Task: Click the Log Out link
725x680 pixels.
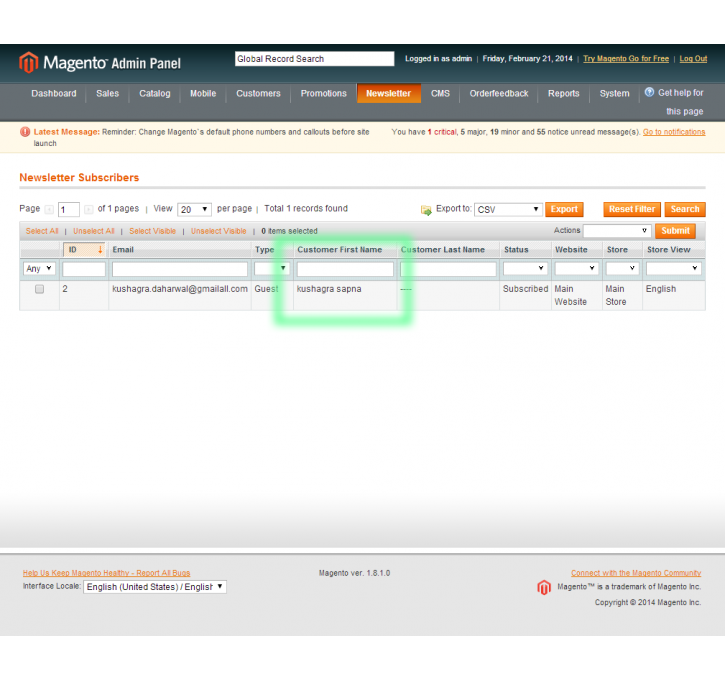Action: 693,59
